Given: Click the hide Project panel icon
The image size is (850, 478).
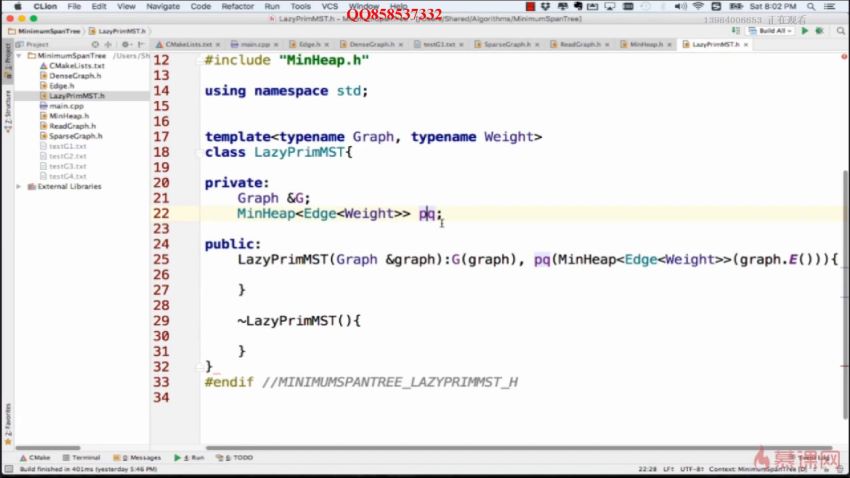Looking at the screenshot, I should tap(141, 45).
